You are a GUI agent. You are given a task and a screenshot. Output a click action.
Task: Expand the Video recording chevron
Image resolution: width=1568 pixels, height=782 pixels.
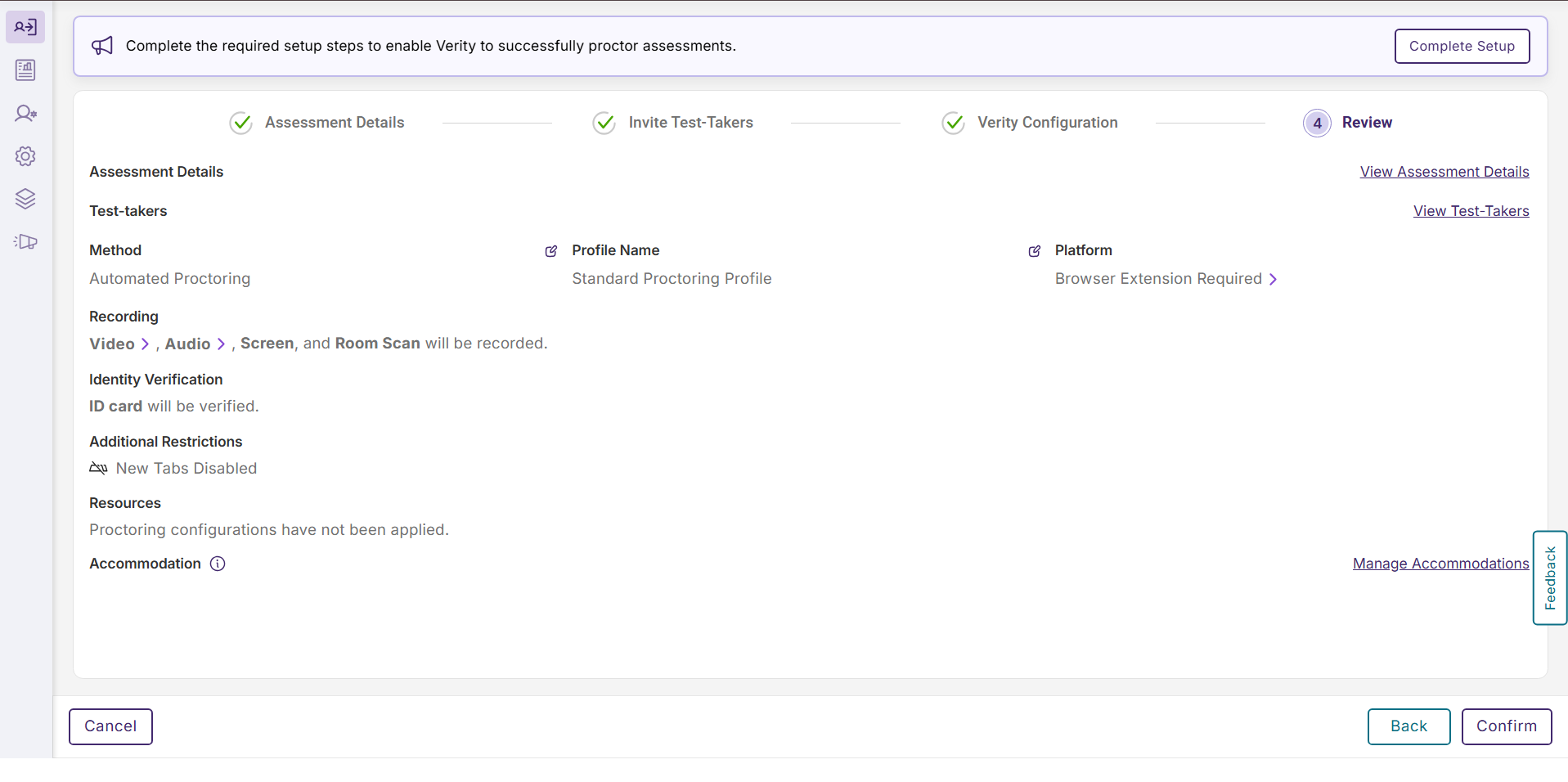[x=145, y=344]
